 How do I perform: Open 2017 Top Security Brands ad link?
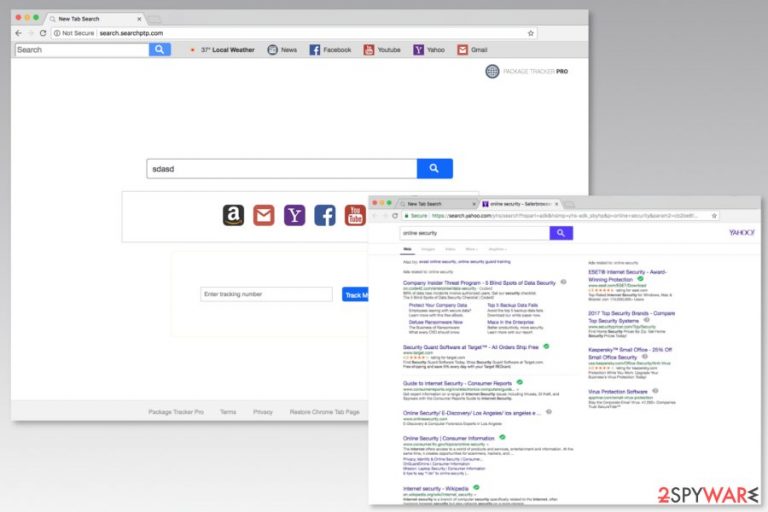coord(631,317)
